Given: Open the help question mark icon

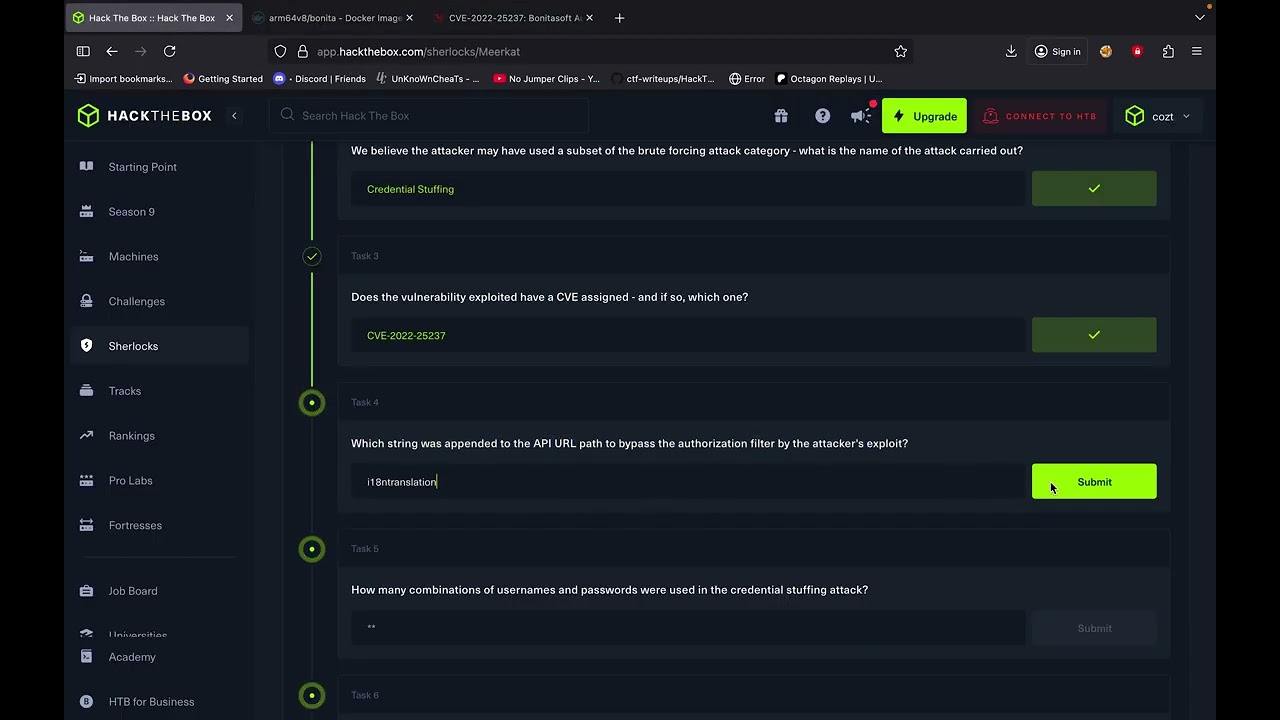Looking at the screenshot, I should 822,116.
